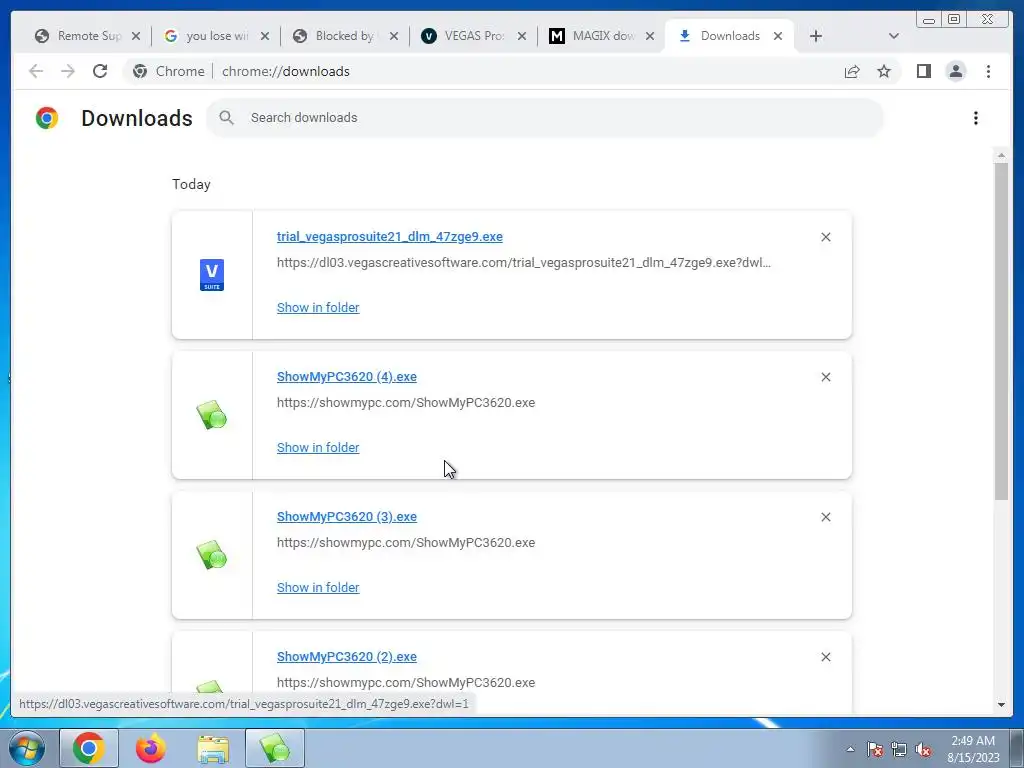Viewport: 1024px width, 768px height.
Task: Close the MAGIX download tab
Action: coord(649,36)
